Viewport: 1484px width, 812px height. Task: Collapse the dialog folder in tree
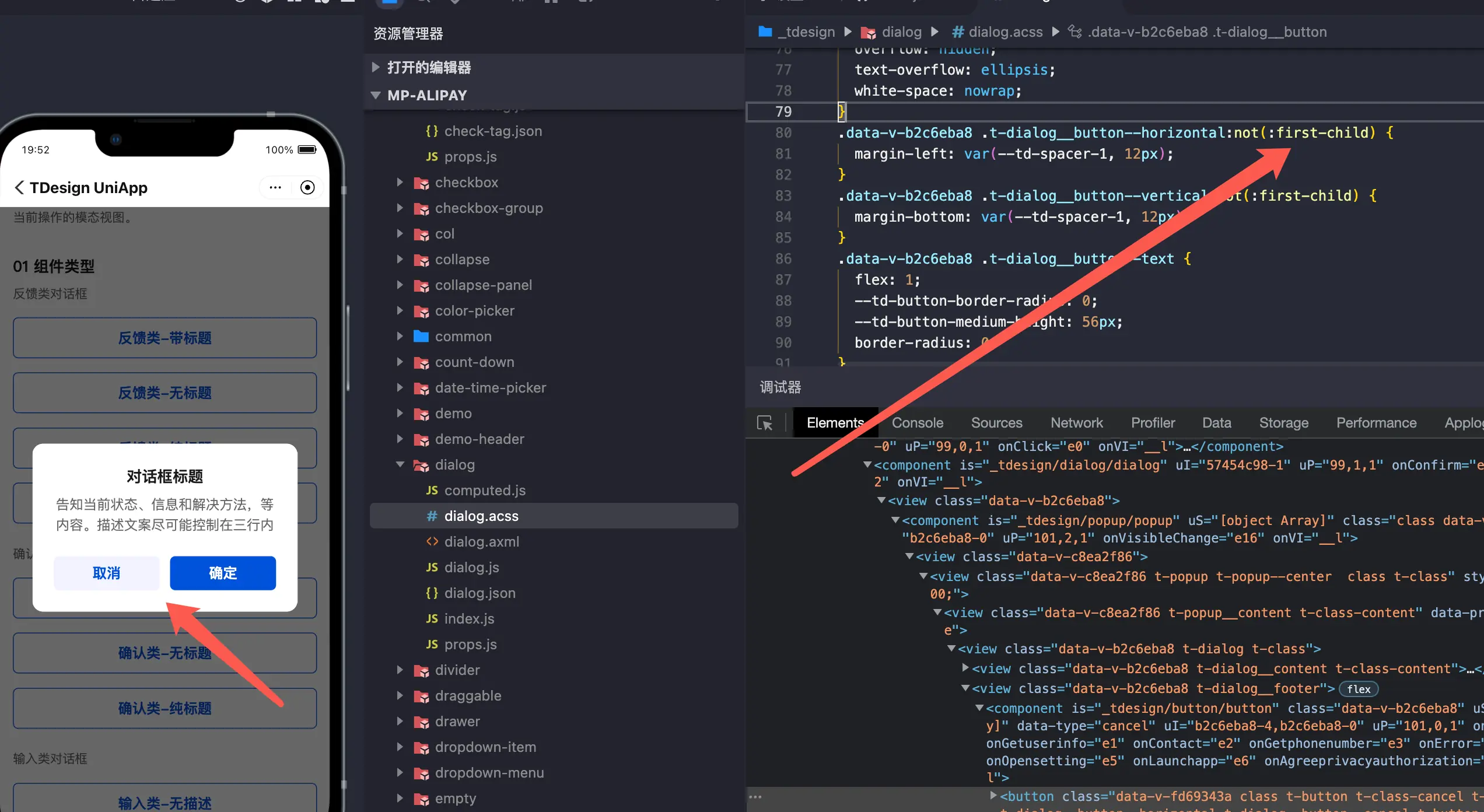[400, 465]
